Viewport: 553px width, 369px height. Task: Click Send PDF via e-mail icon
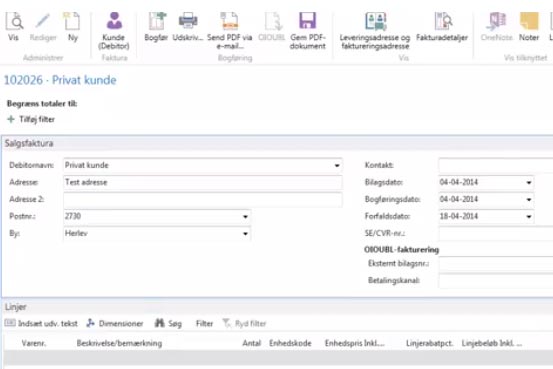pos(229,21)
